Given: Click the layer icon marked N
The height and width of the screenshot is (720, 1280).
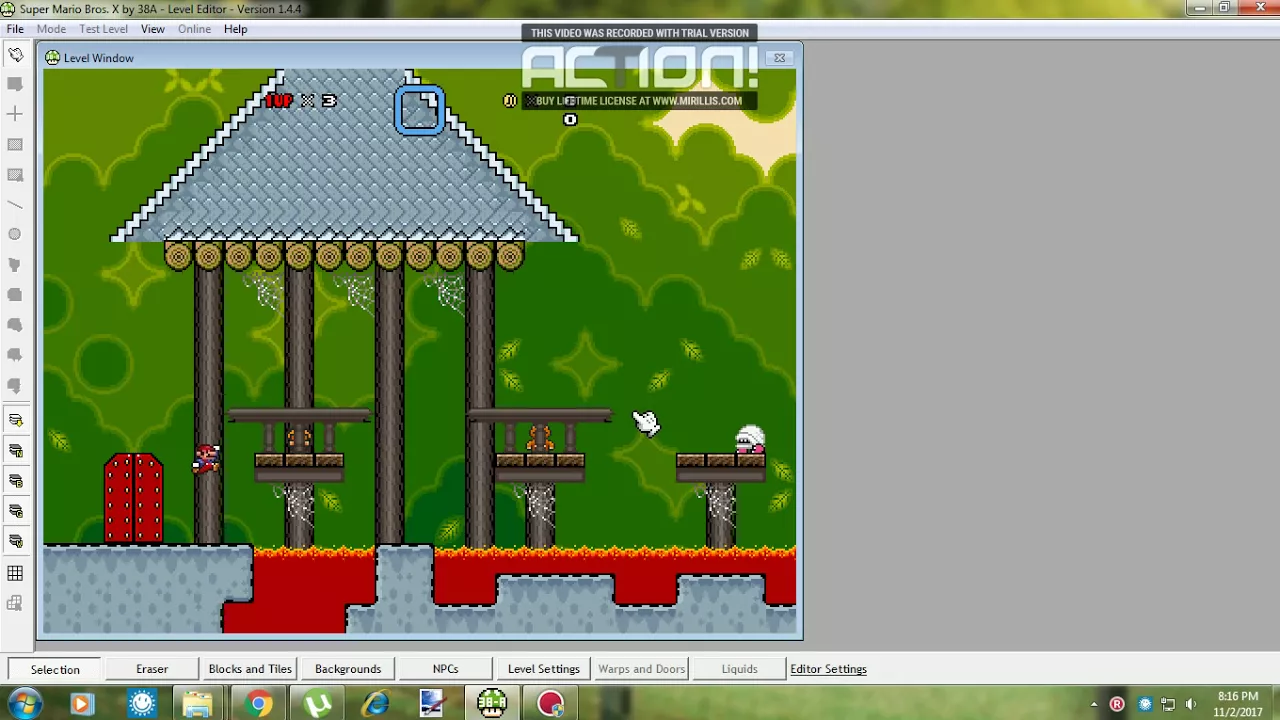Looking at the screenshot, I should point(15,450).
